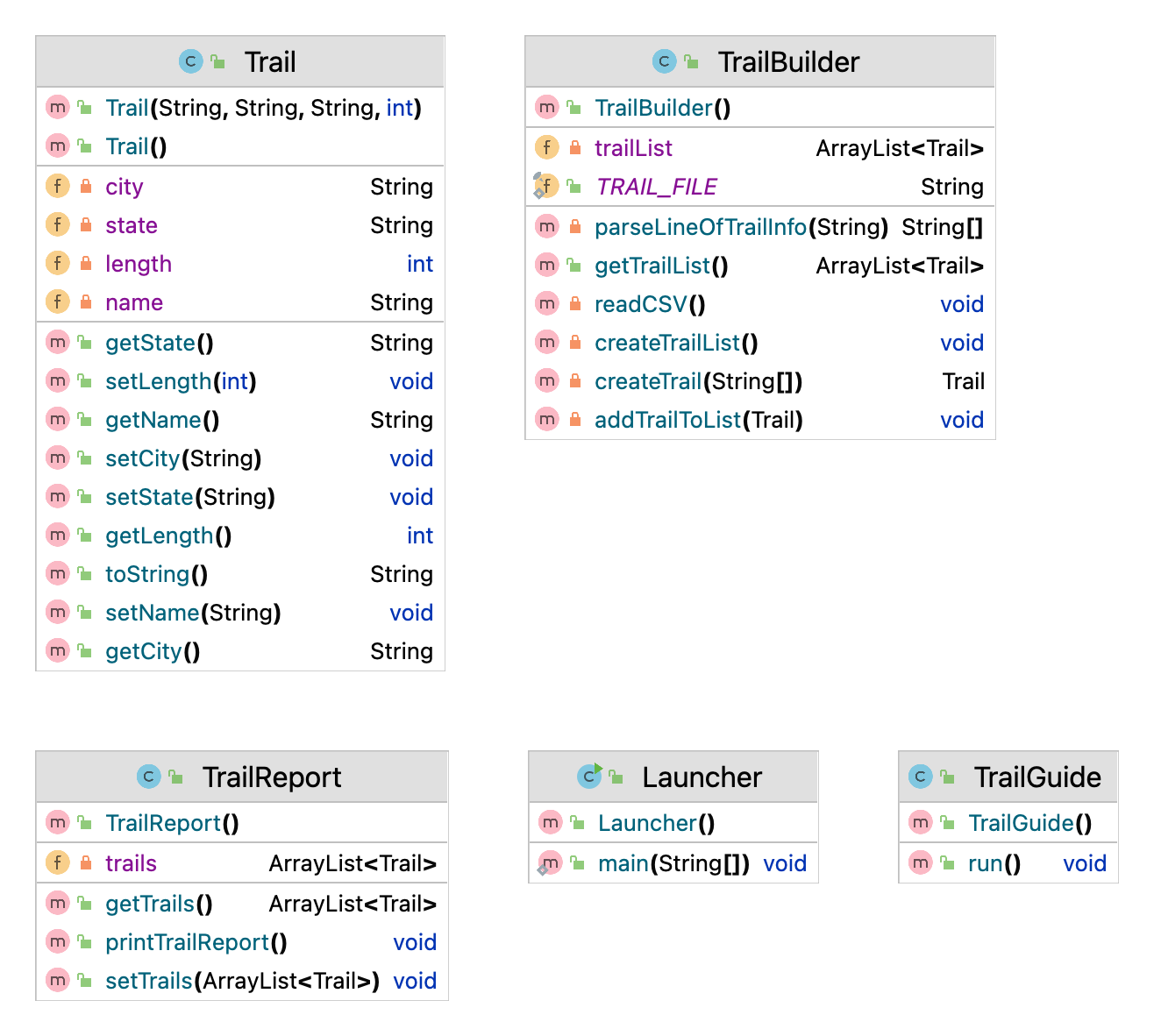Click the class icon beside TrailGuide title
The width and height of the screenshot is (1154, 1036).
(x=920, y=777)
